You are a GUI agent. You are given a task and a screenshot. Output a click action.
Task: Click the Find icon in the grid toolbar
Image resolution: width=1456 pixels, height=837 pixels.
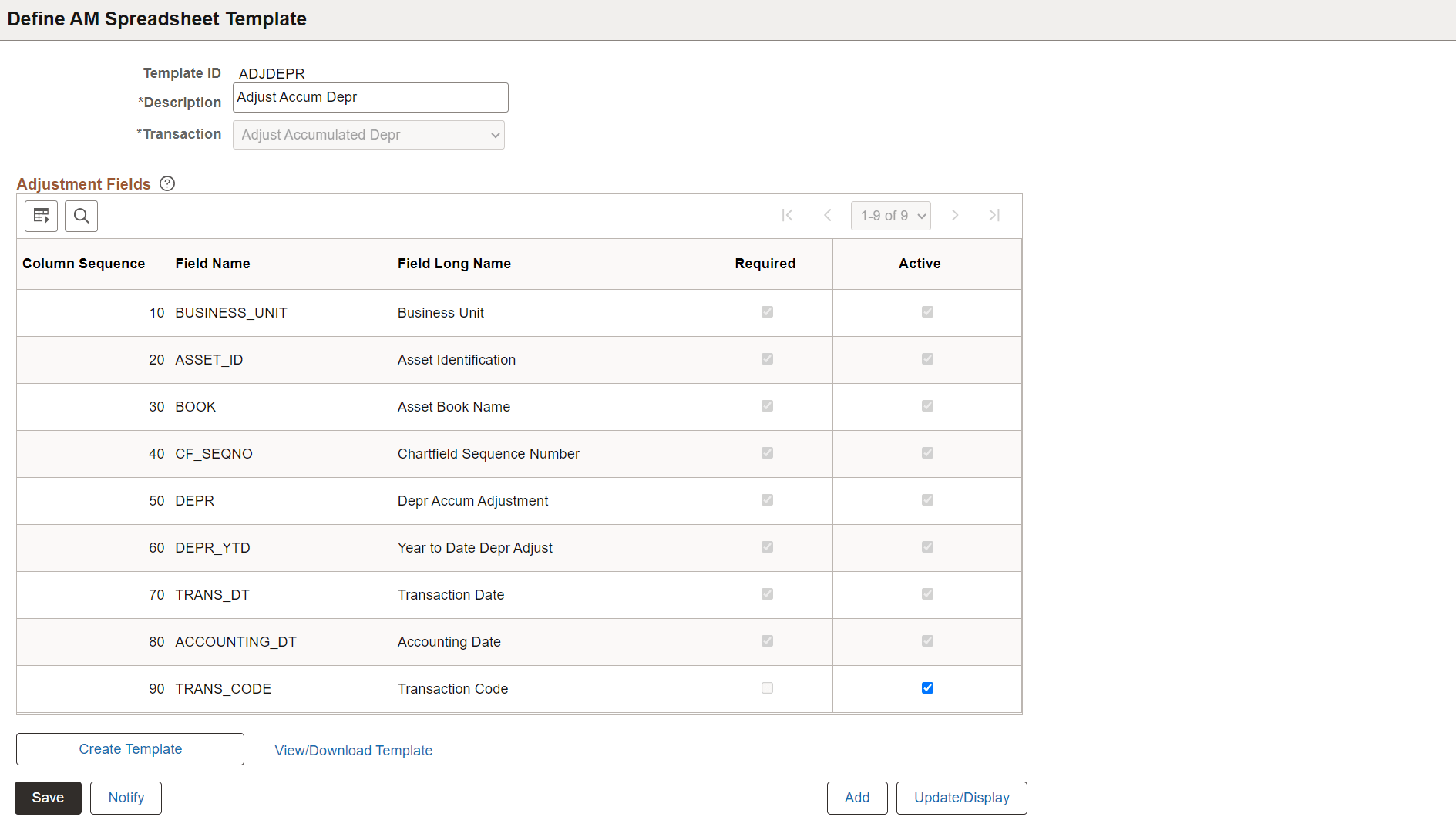(81, 216)
